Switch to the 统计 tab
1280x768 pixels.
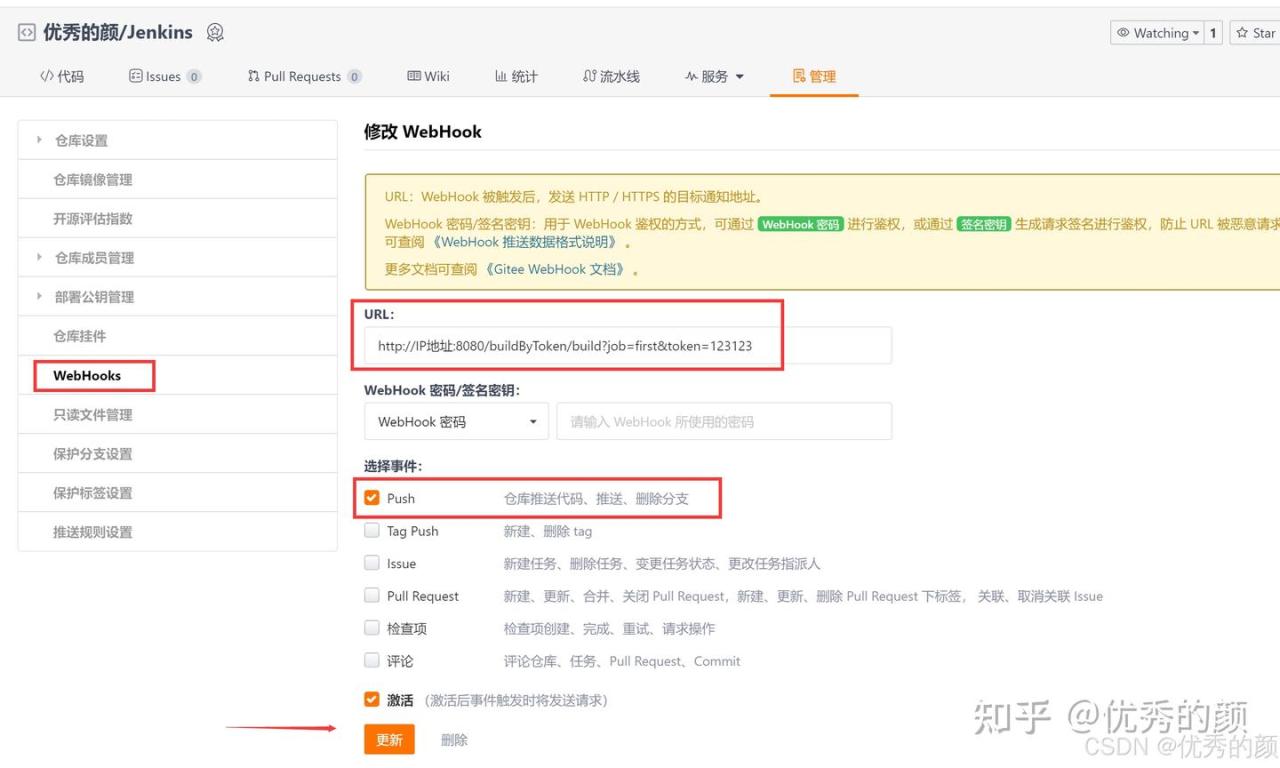(x=516, y=76)
